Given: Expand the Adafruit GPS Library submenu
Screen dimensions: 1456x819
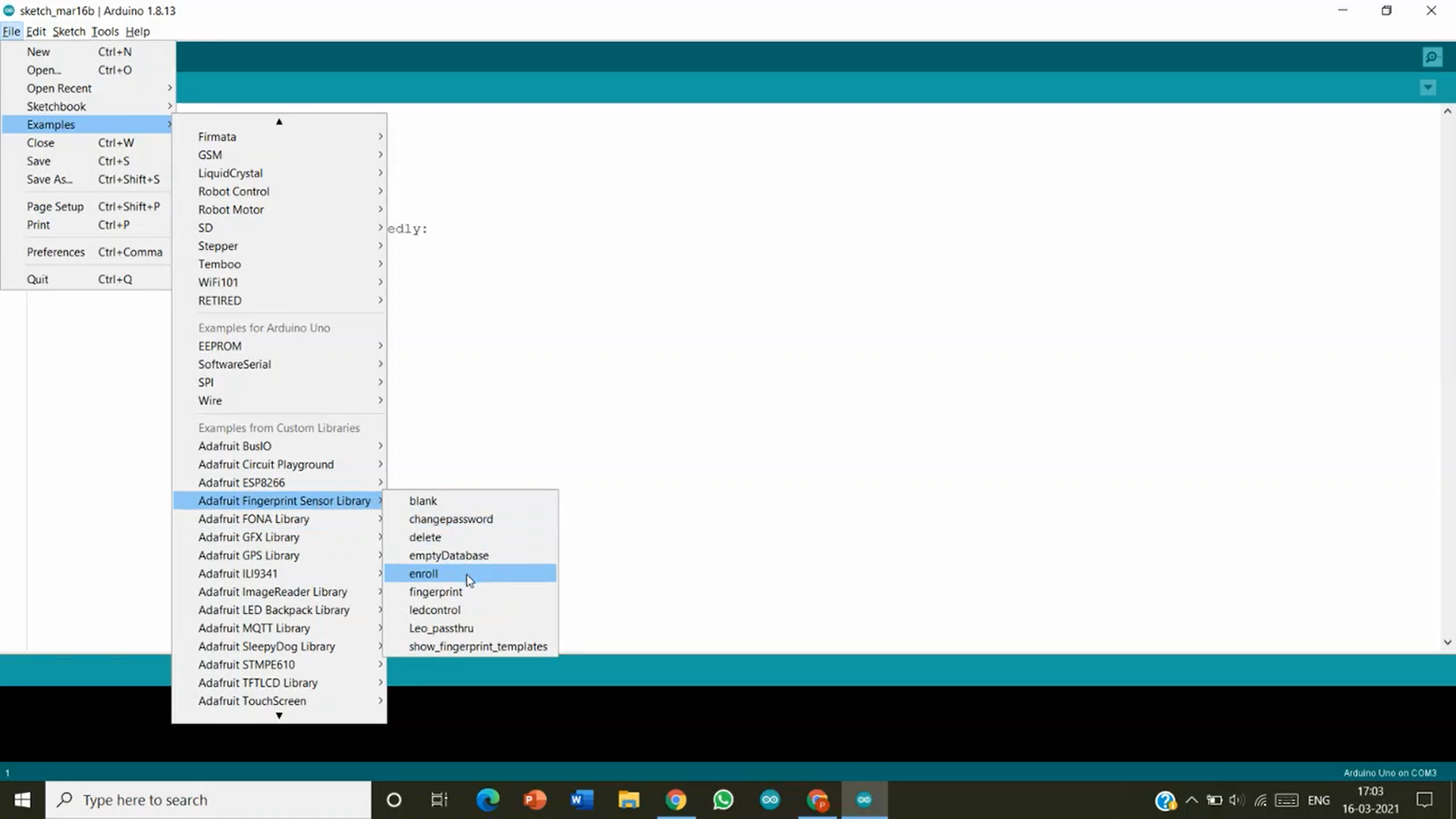Looking at the screenshot, I should pyautogui.click(x=248, y=555).
